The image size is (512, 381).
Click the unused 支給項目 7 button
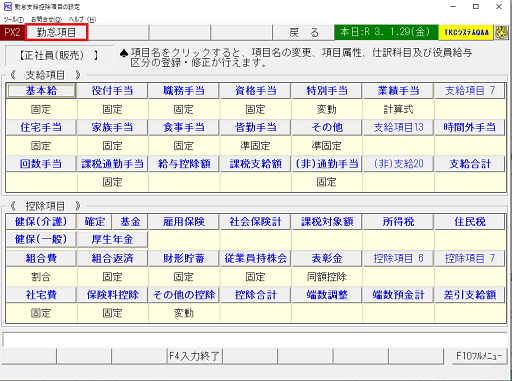[470, 91]
